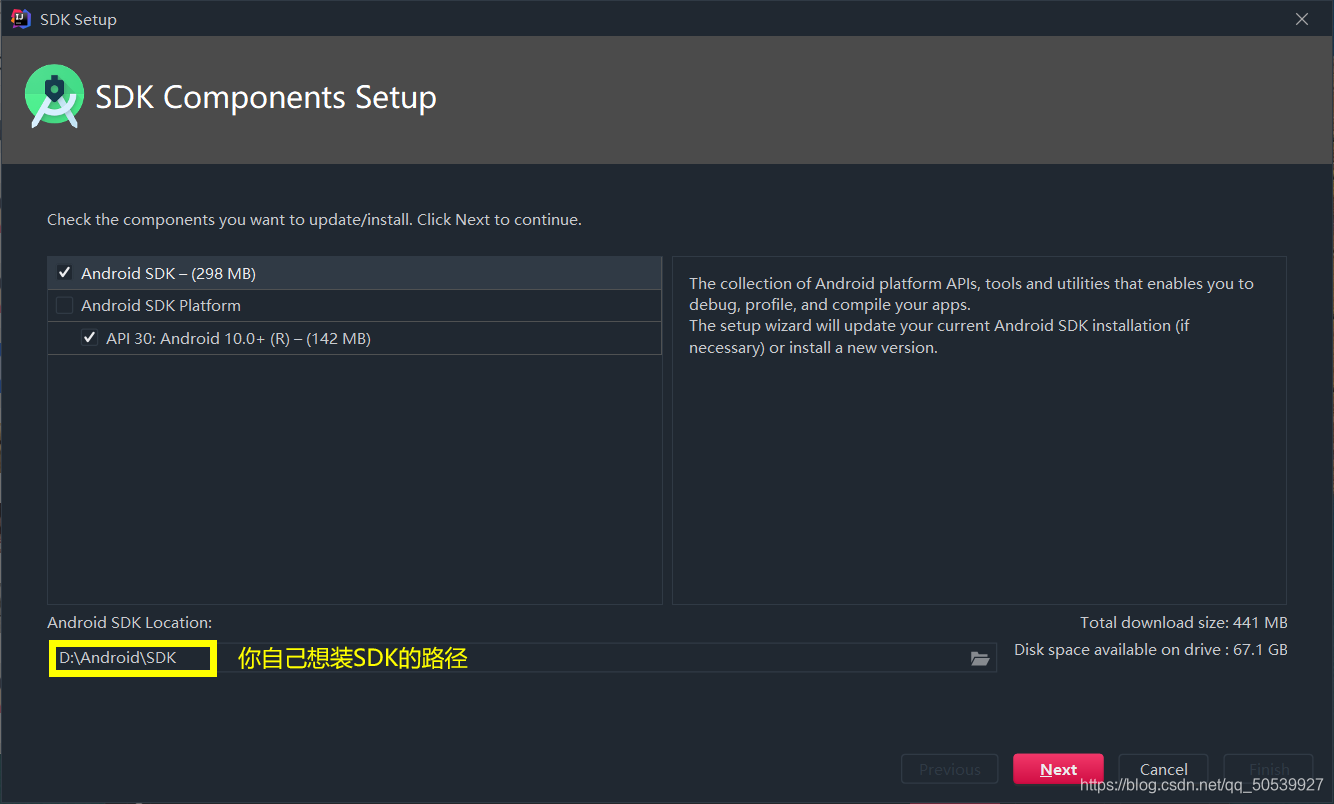Click the Finish button
Image resolution: width=1334 pixels, height=804 pixels.
pos(1268,768)
